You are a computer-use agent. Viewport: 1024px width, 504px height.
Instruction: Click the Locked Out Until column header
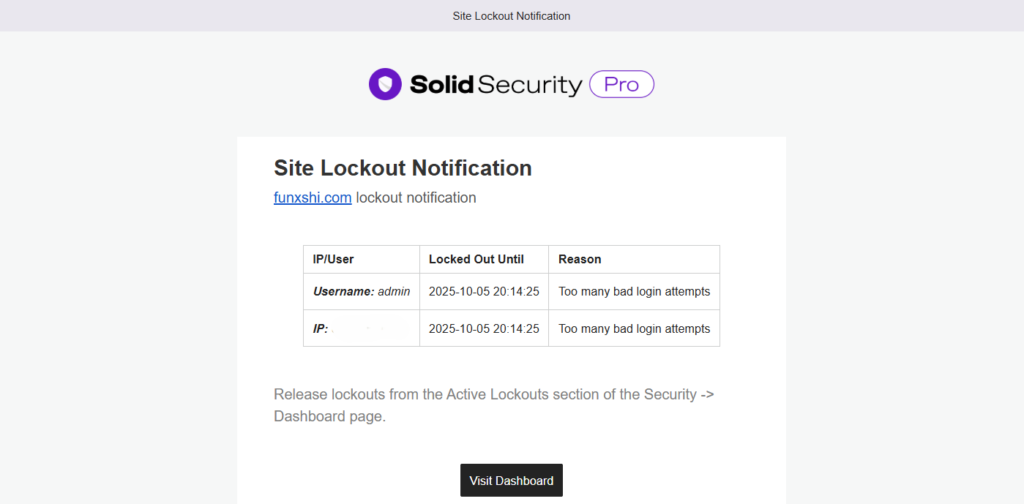(x=475, y=259)
